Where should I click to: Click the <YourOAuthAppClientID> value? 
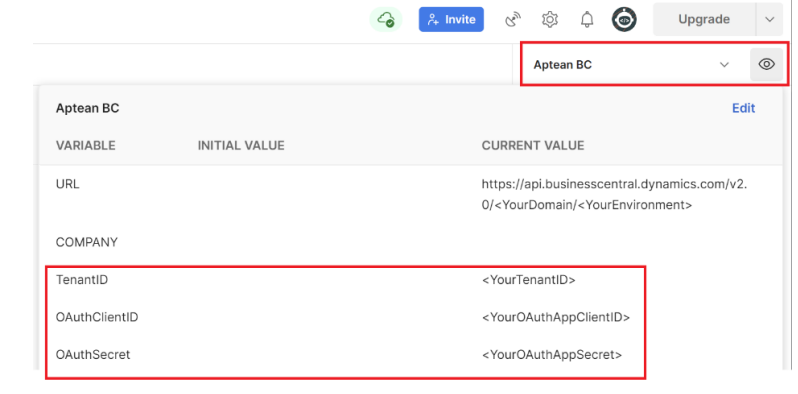coord(556,318)
